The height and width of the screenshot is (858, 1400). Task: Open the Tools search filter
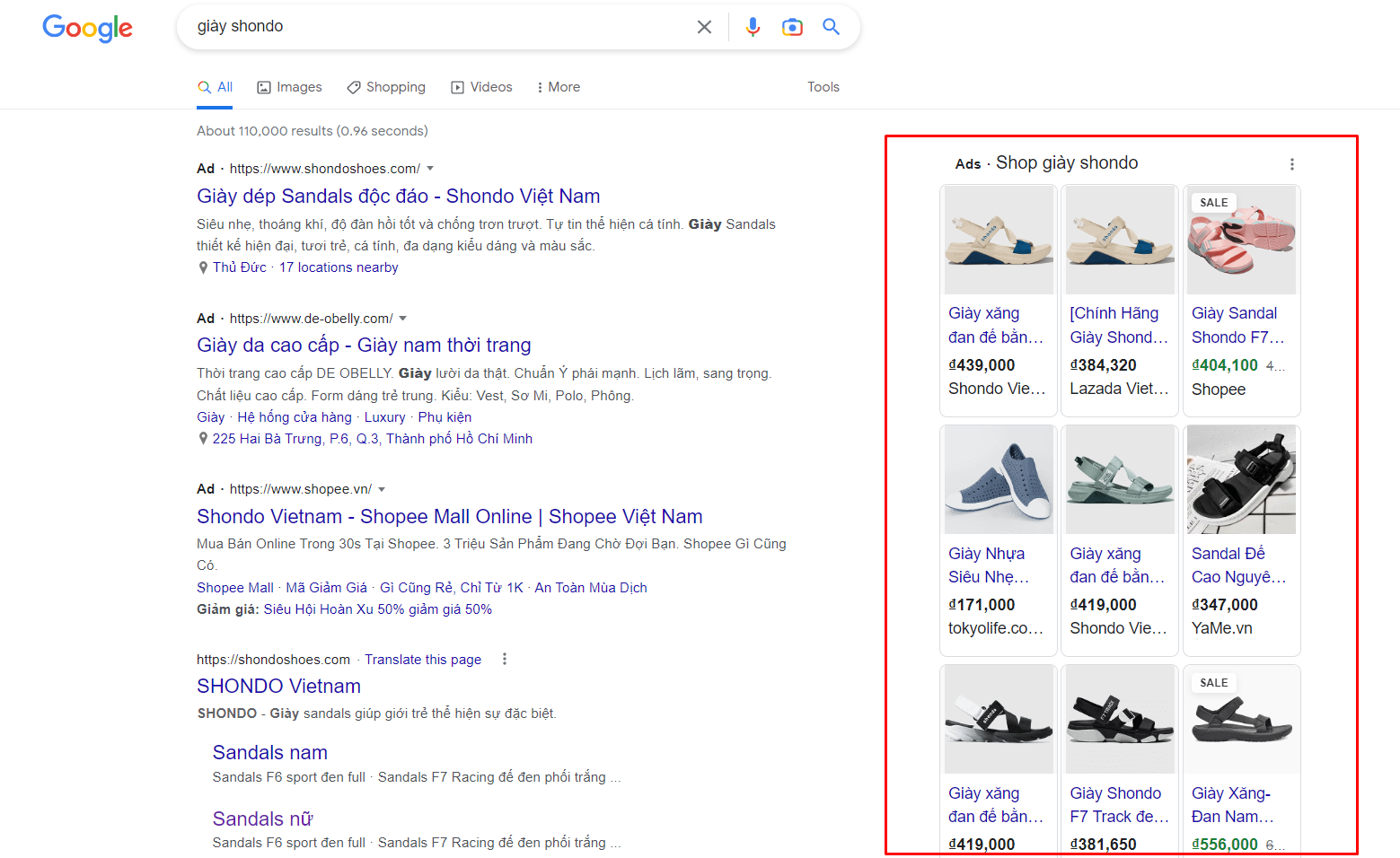tap(823, 87)
